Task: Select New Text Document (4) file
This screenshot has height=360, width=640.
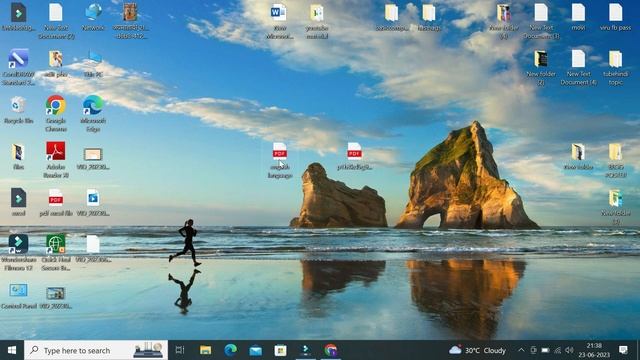Action: point(578,67)
